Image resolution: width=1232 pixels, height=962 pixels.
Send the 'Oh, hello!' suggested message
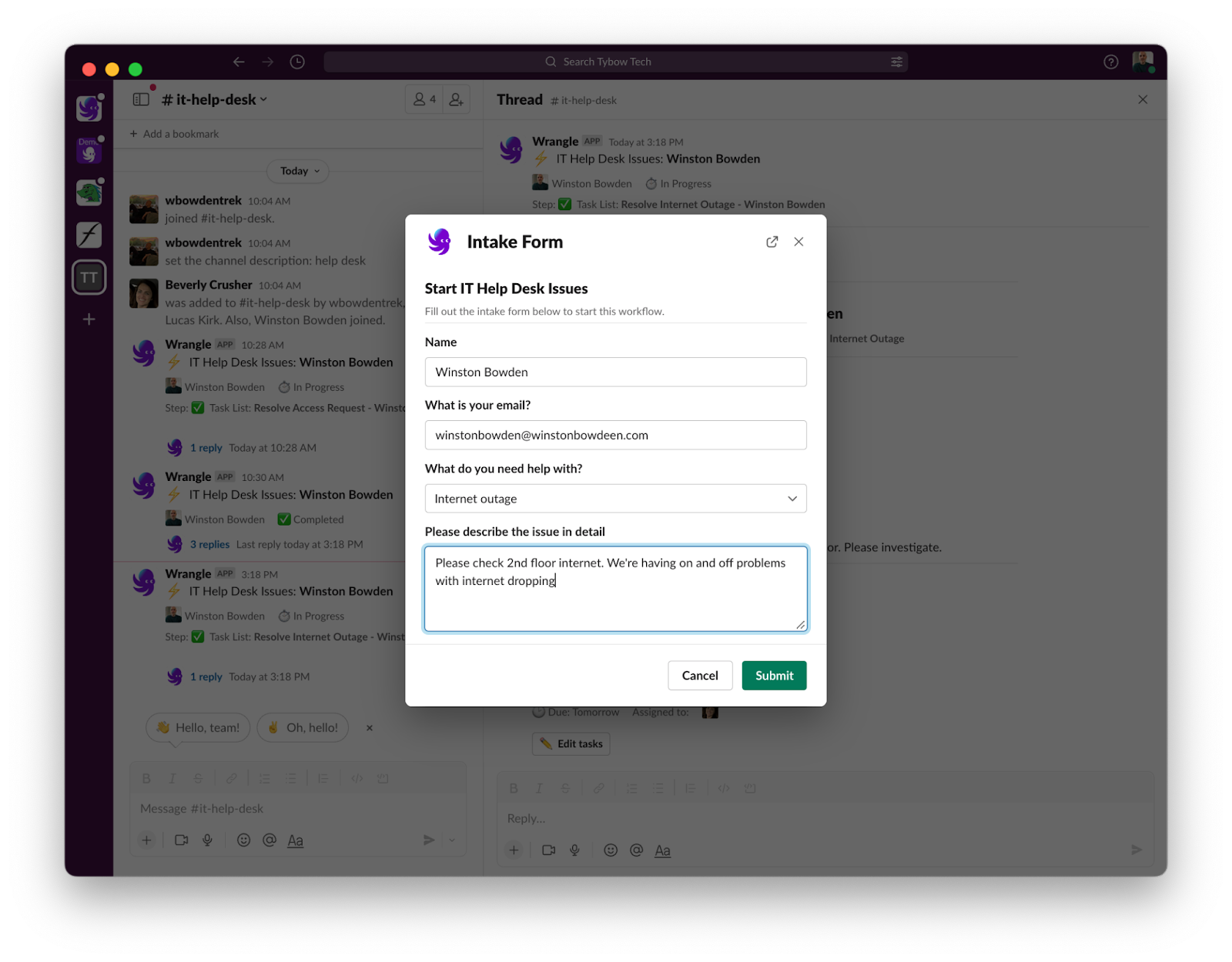303,727
